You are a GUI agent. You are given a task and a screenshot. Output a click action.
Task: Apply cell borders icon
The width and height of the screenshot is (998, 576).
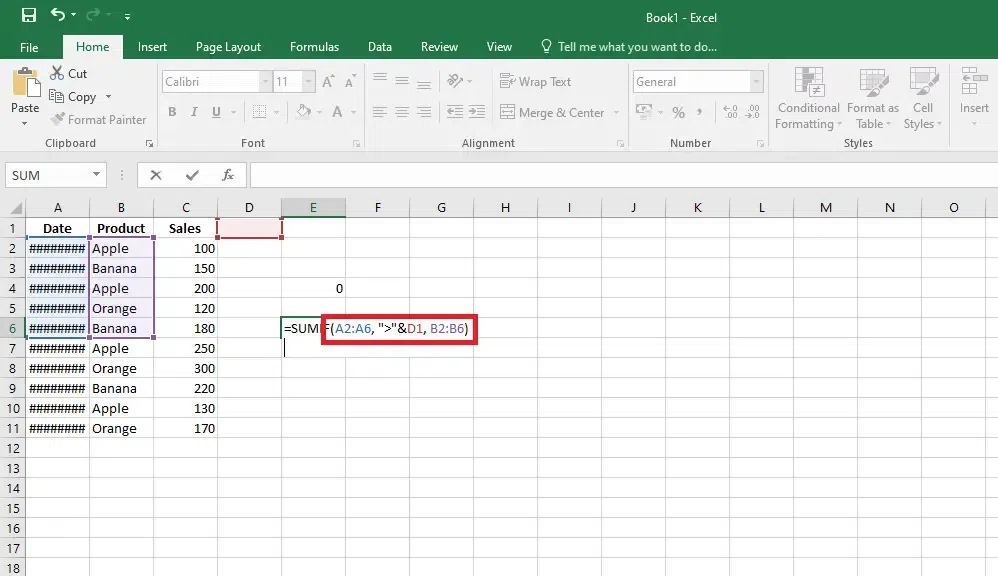pos(260,112)
